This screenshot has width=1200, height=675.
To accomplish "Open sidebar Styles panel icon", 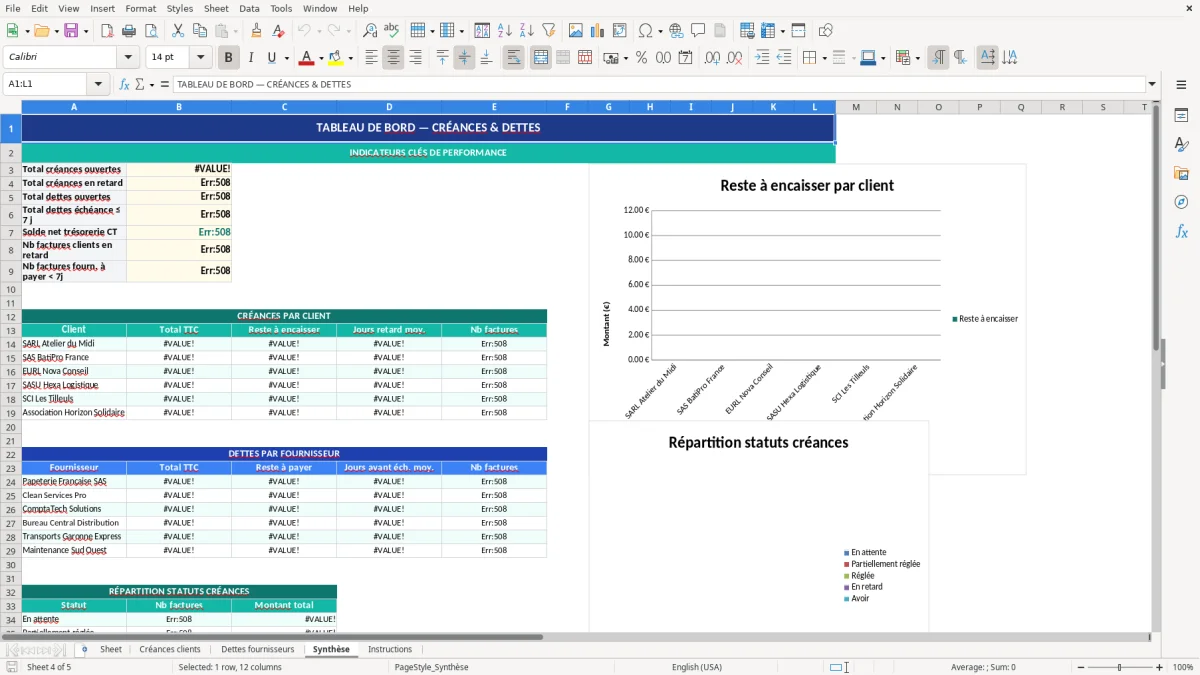I will 1181,145.
